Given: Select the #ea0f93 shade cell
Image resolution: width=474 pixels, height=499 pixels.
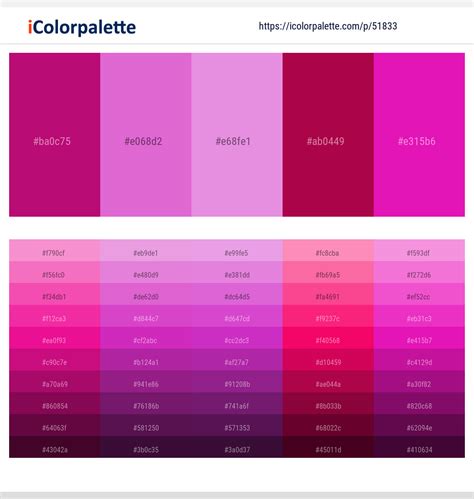Looking at the screenshot, I should tap(55, 338).
